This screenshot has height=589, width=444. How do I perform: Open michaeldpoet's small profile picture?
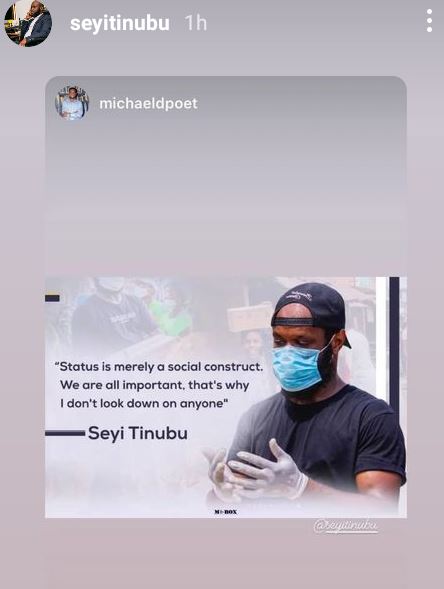pyautogui.click(x=72, y=103)
